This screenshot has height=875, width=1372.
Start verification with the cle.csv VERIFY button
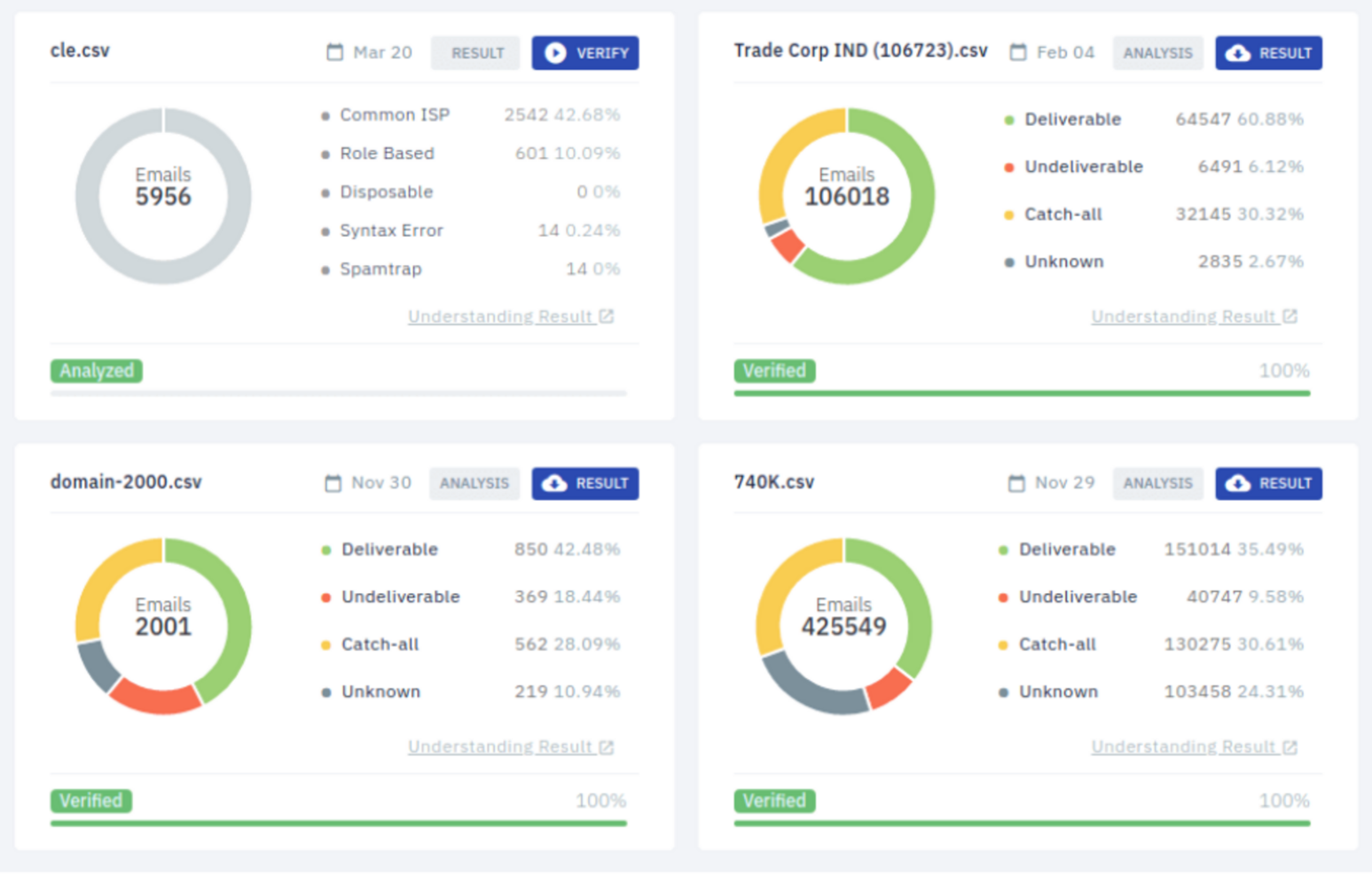[x=585, y=52]
